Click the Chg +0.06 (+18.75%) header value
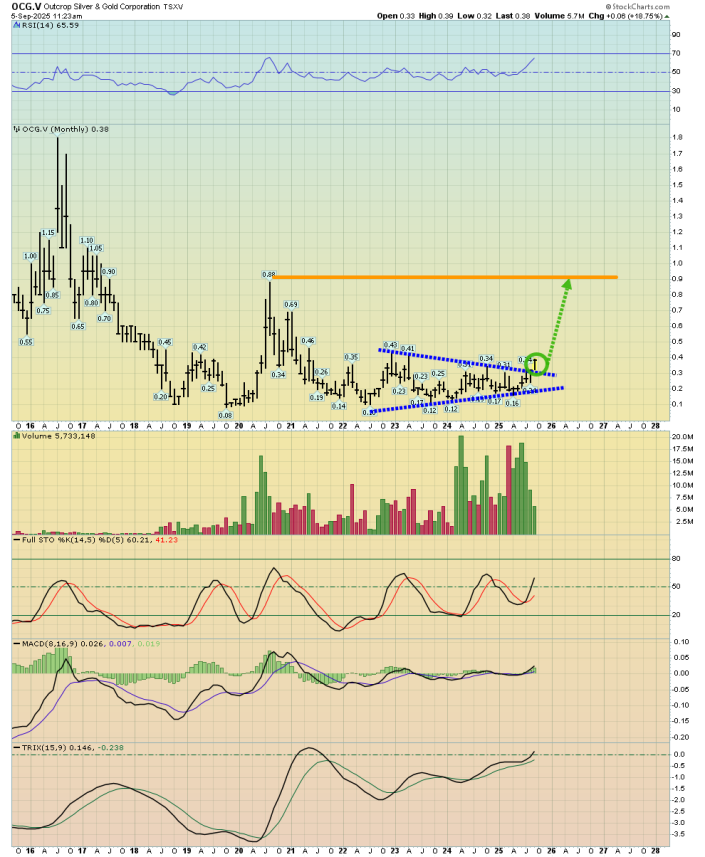This screenshot has height=857, width=705. [x=625, y=16]
